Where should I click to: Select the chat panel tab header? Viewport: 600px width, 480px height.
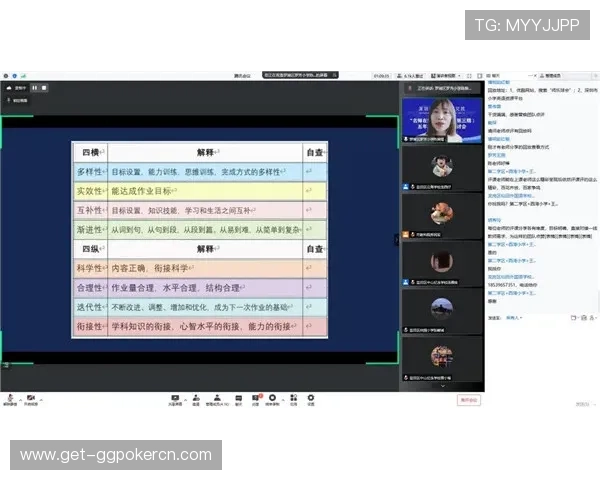tap(493, 76)
